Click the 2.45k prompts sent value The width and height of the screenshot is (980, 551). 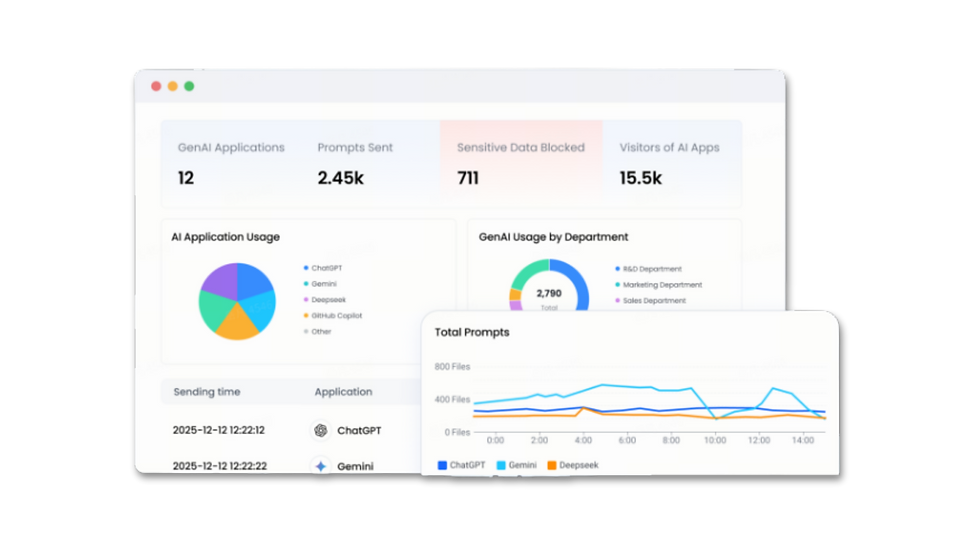tap(341, 178)
